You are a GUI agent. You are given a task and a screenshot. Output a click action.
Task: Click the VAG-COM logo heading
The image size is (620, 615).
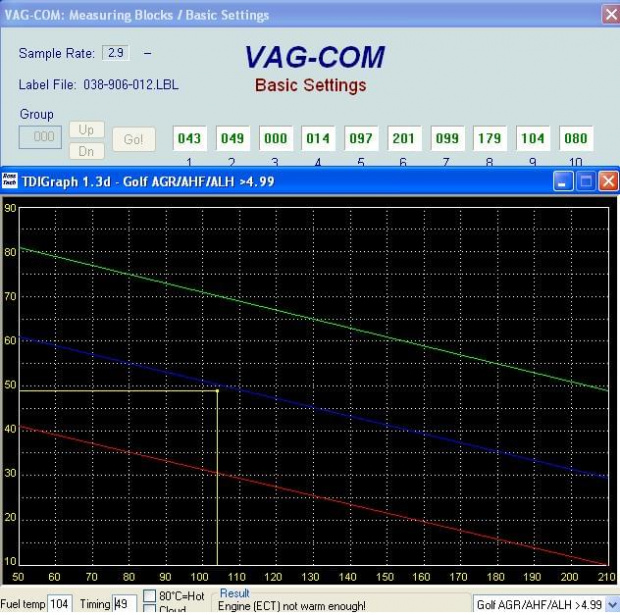pyautogui.click(x=314, y=57)
